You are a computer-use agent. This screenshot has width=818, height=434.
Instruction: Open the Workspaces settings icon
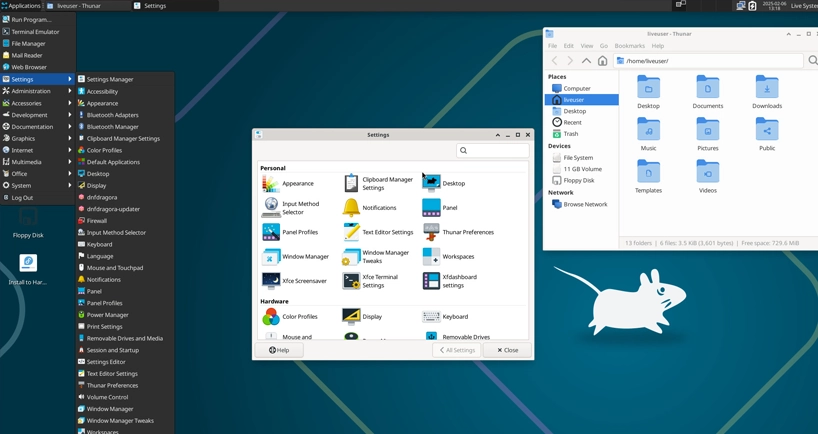[431, 257]
